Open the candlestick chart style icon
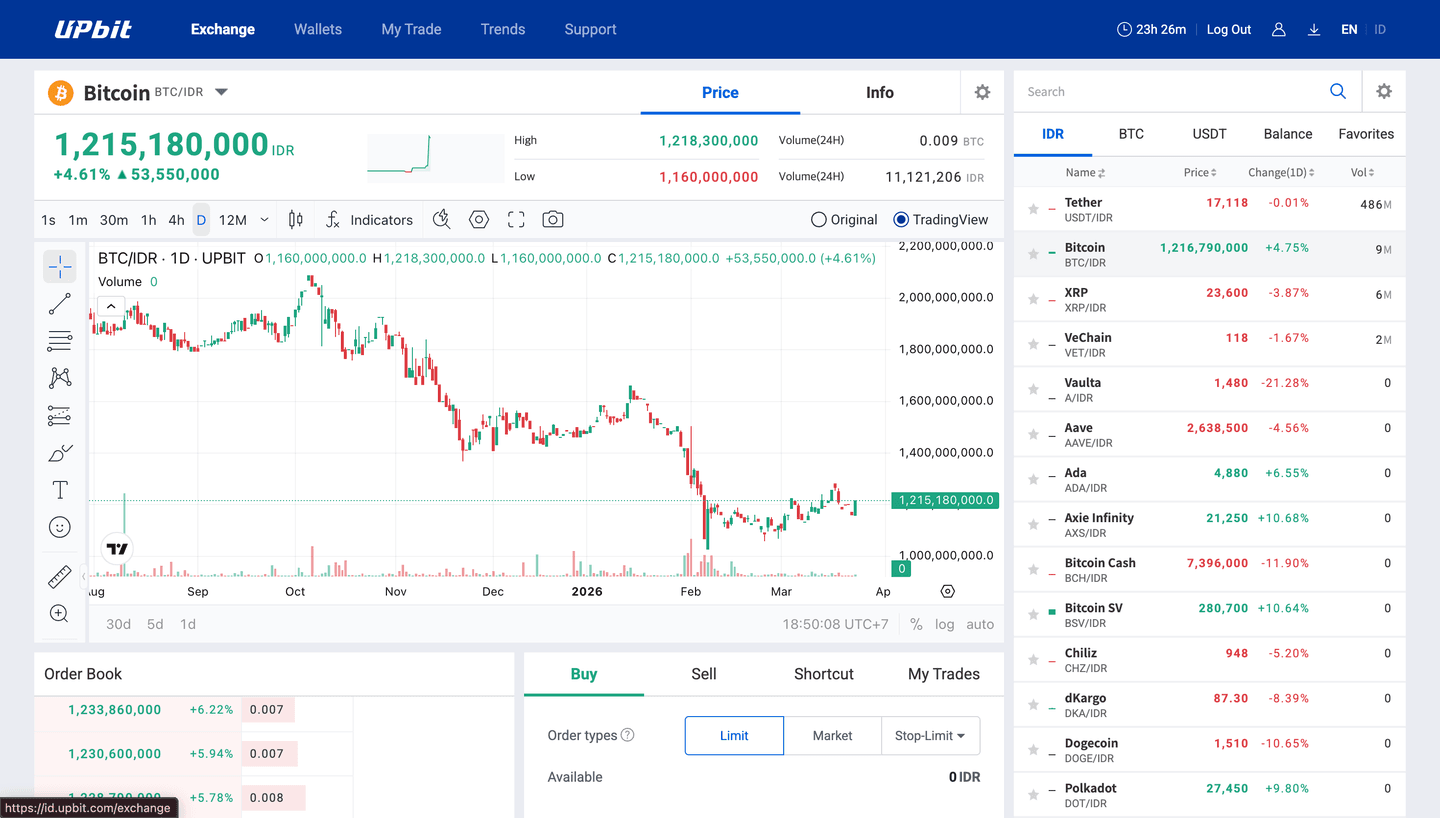 [x=296, y=220]
